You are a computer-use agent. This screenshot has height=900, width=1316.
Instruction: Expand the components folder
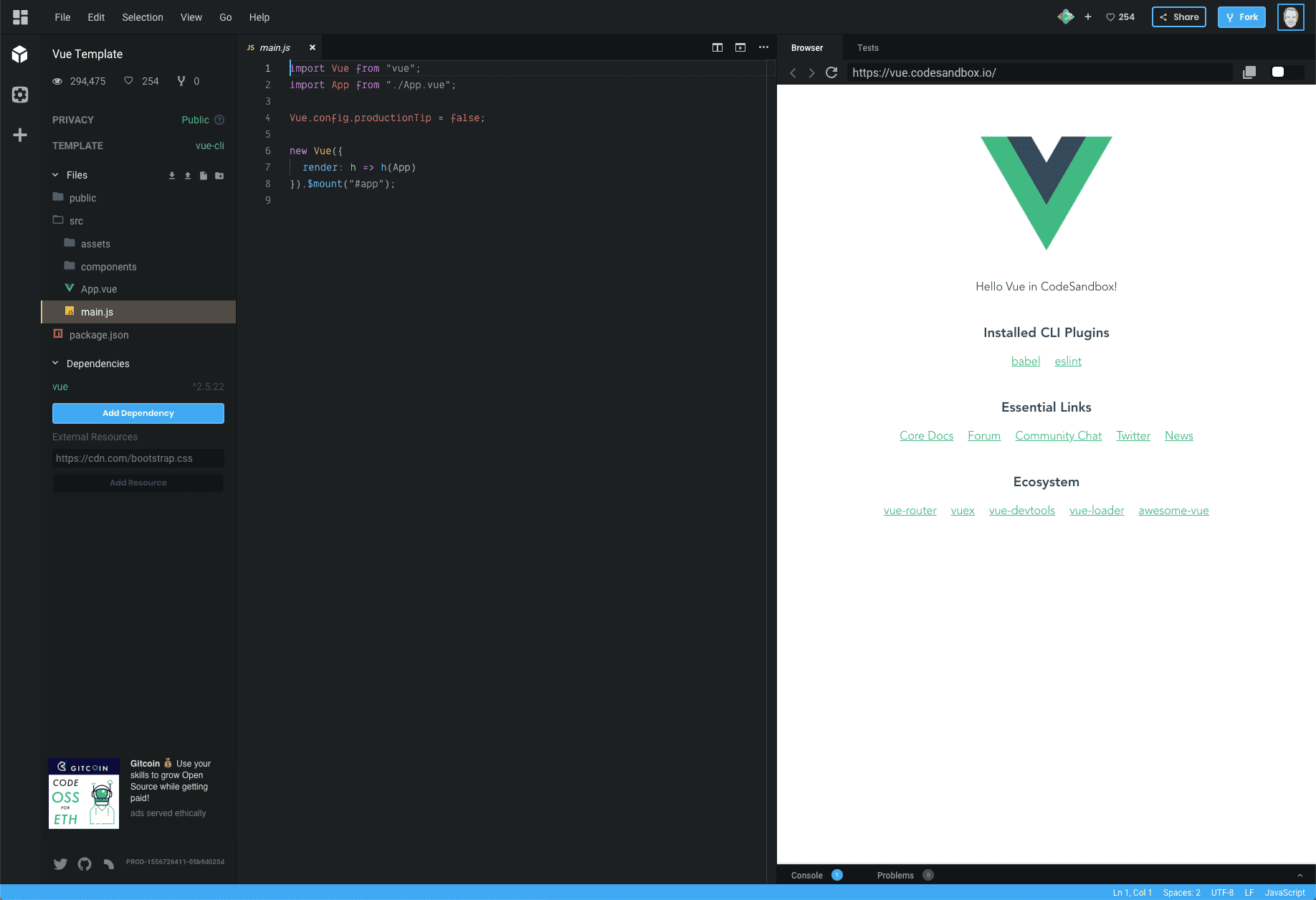(108, 267)
